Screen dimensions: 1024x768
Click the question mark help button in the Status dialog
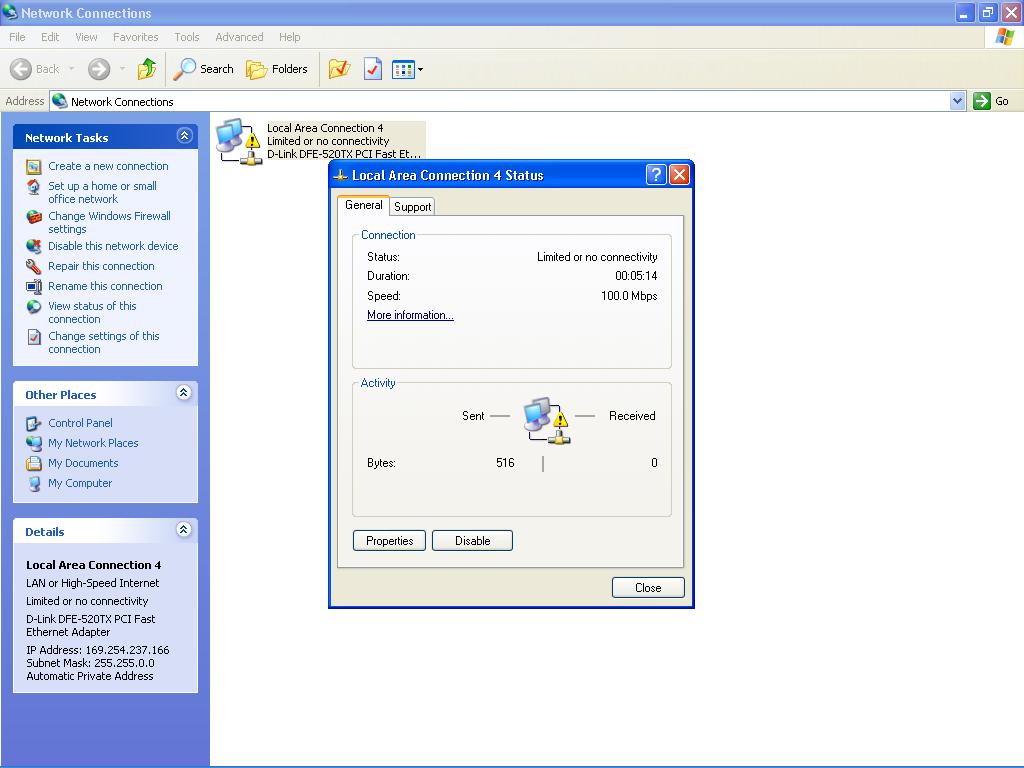point(656,175)
